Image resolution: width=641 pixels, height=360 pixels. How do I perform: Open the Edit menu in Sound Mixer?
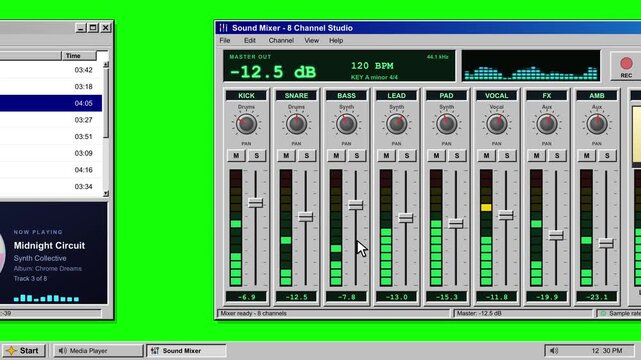click(250, 40)
